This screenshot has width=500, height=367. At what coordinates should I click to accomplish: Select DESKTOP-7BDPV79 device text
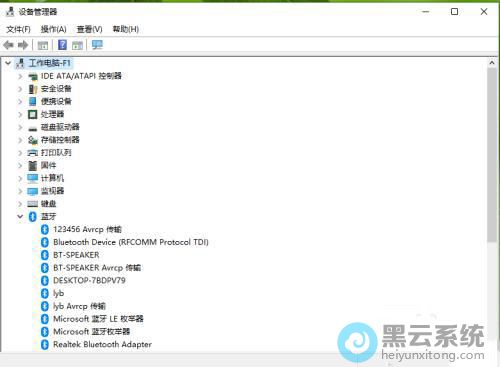(89, 280)
